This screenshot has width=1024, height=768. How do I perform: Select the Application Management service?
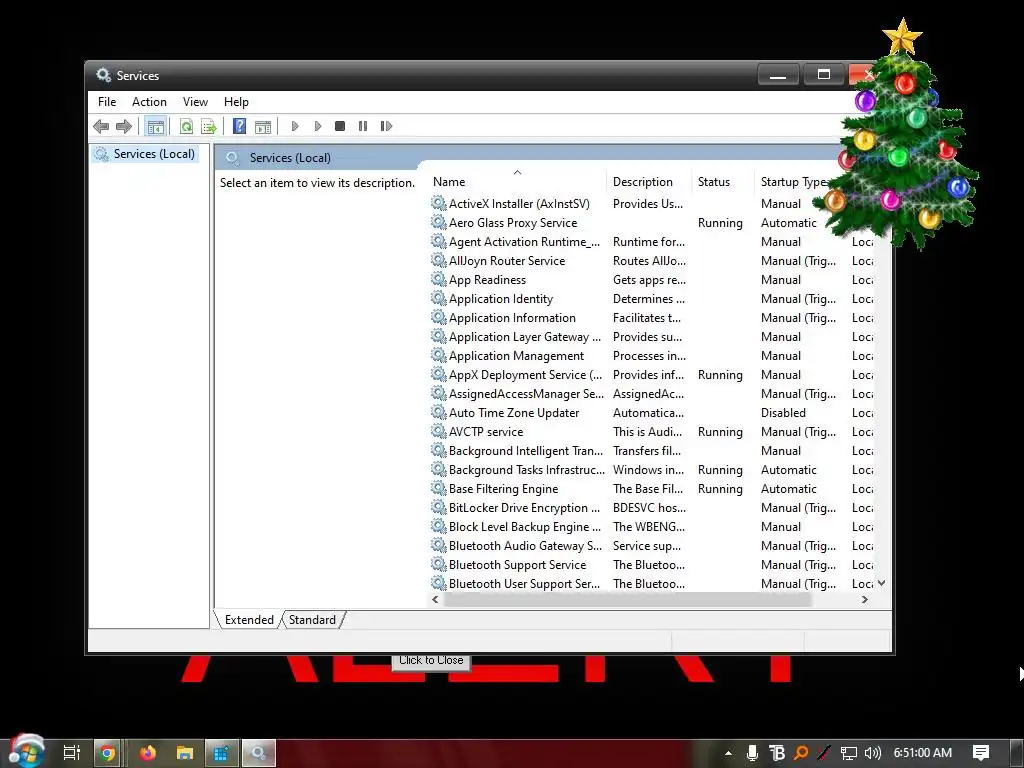[x=652, y=356]
